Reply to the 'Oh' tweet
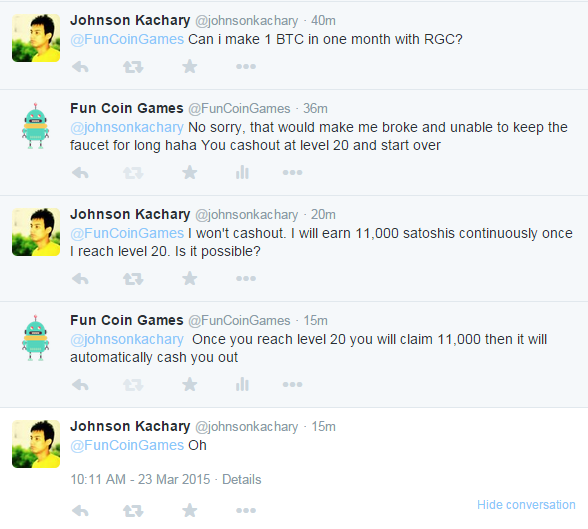 [x=80, y=511]
